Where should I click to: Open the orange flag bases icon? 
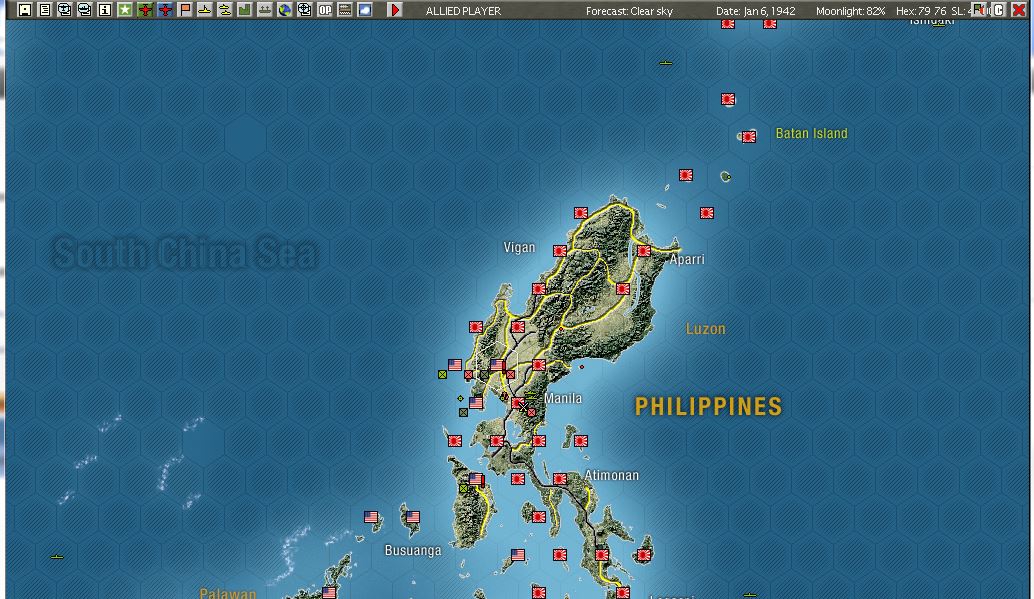coord(185,10)
